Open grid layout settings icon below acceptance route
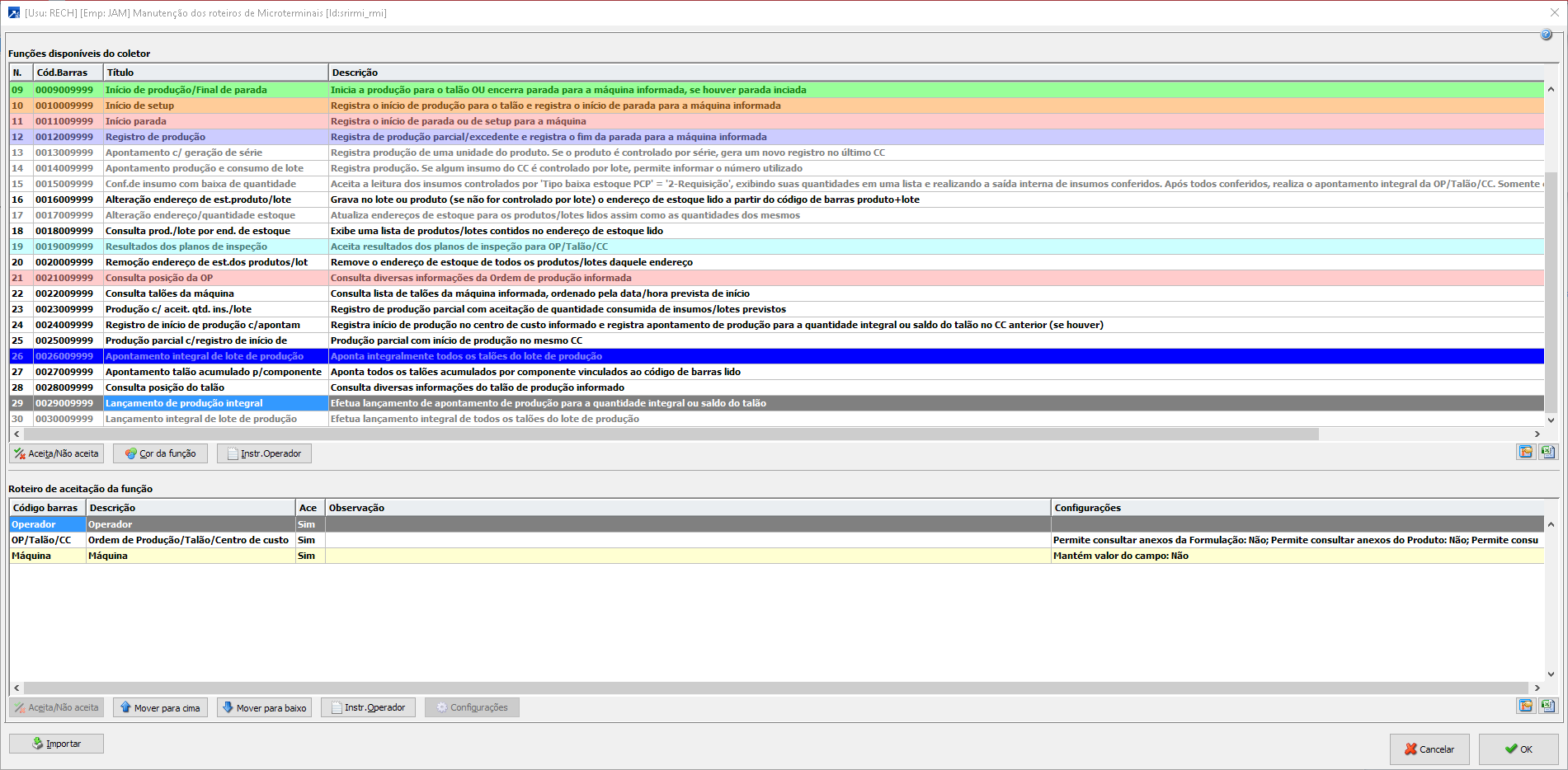 point(1525,706)
